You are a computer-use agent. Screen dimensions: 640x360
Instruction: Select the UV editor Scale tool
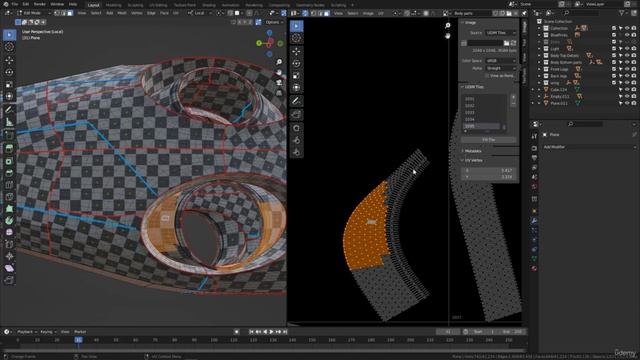pos(297,76)
